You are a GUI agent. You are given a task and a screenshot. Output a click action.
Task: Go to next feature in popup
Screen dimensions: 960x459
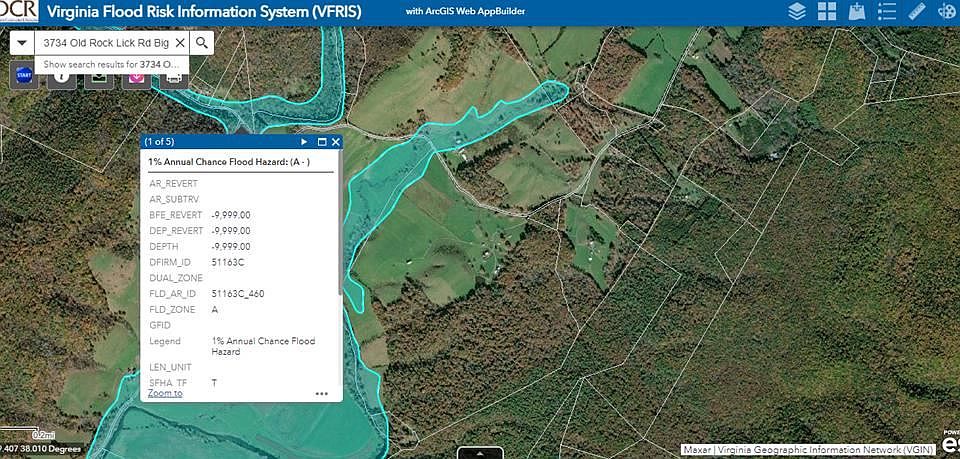(304, 142)
